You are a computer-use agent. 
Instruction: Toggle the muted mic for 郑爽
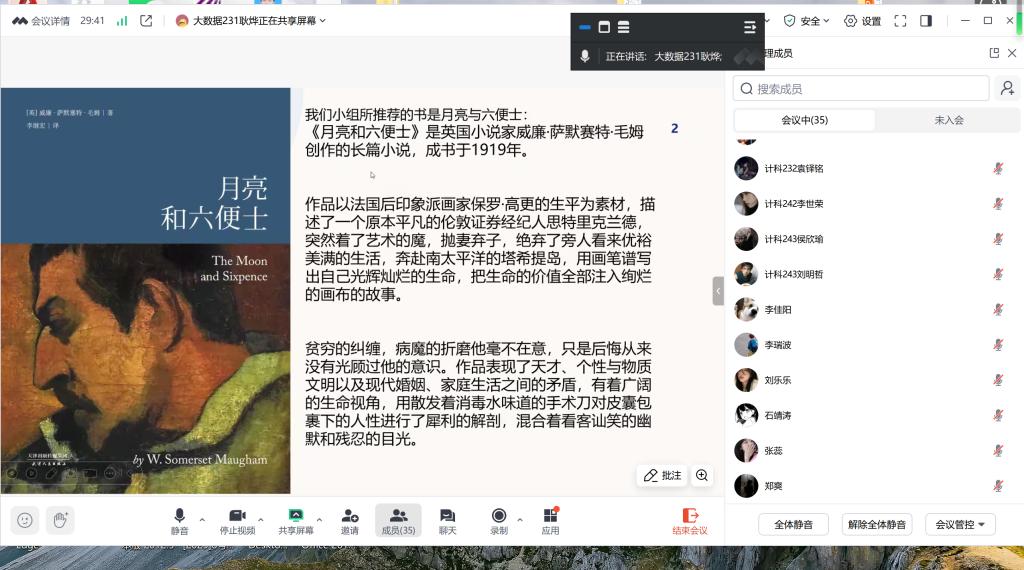tap(998, 486)
